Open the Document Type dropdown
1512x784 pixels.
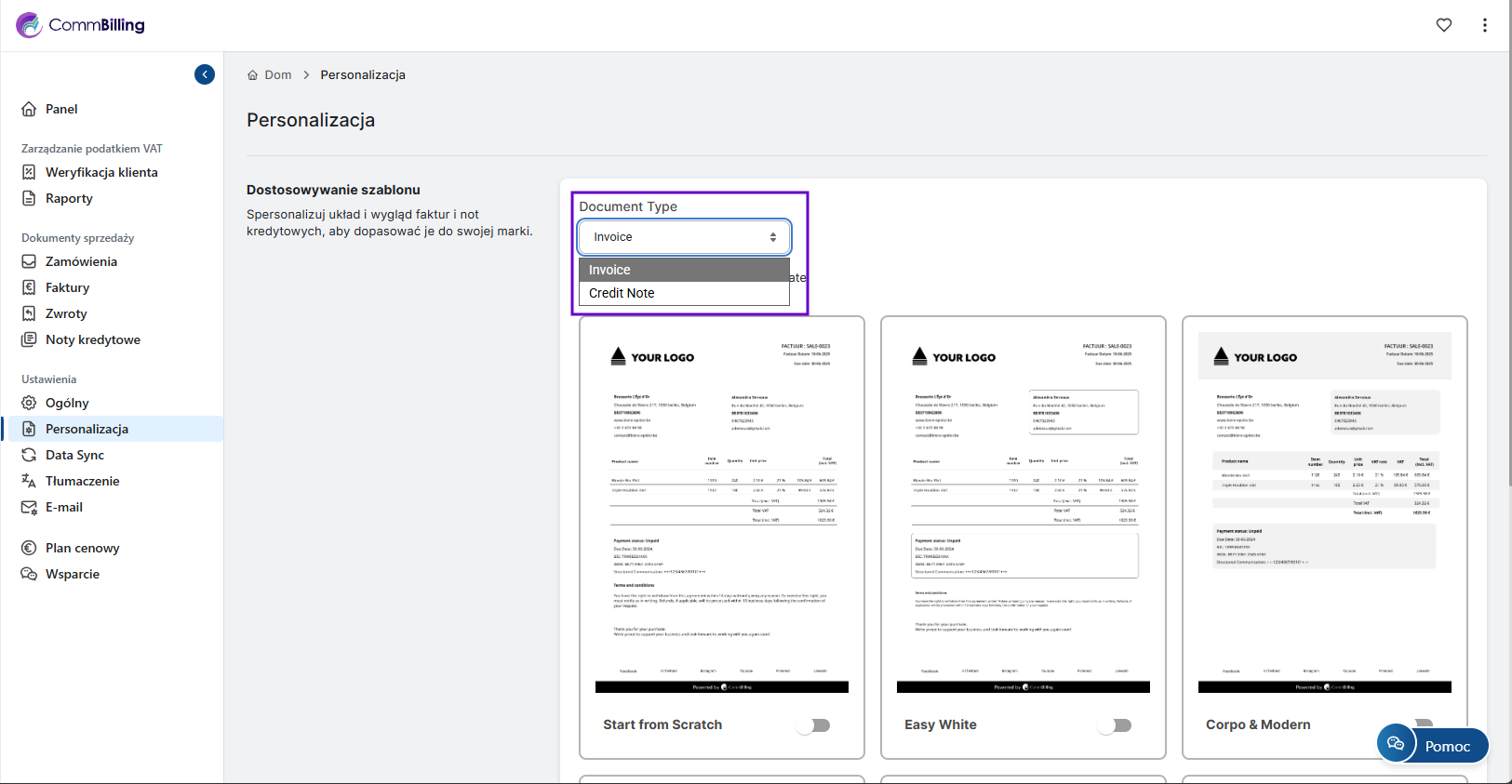point(684,237)
